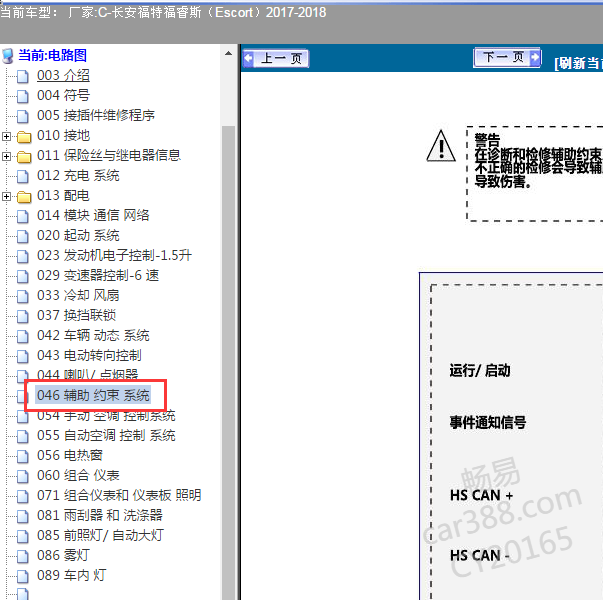Click the 刷新当前 refresh link
The image size is (603, 600).
point(578,63)
